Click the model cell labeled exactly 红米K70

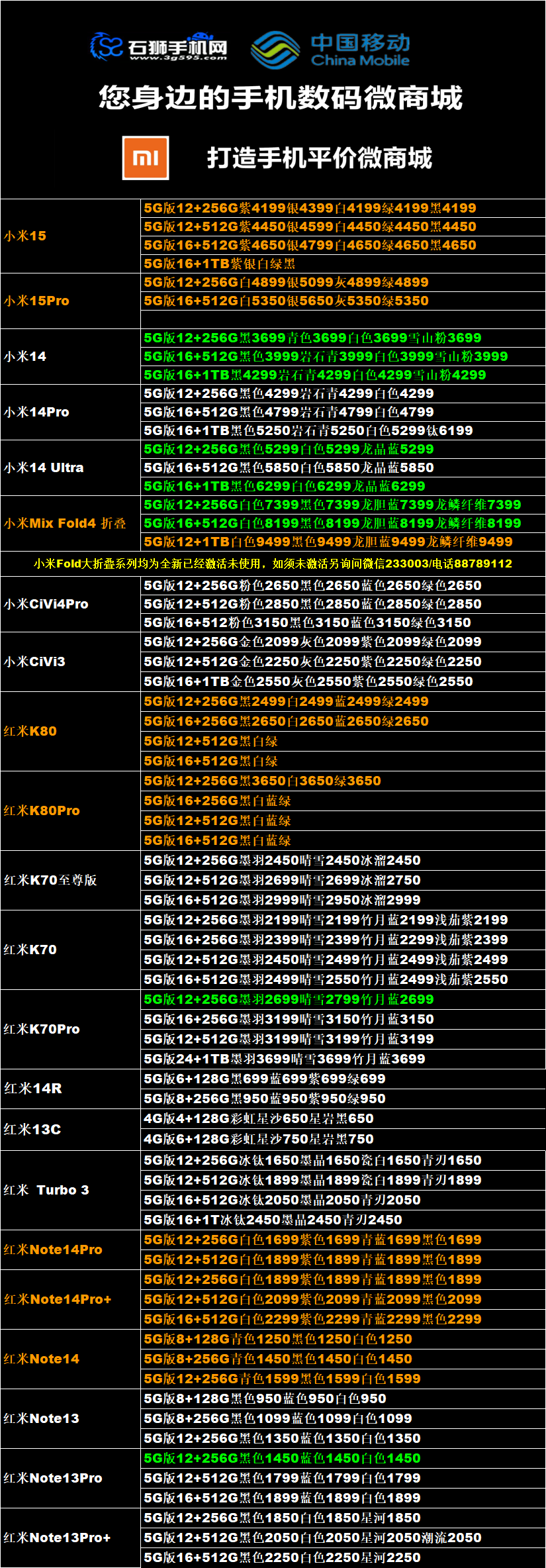tap(71, 950)
